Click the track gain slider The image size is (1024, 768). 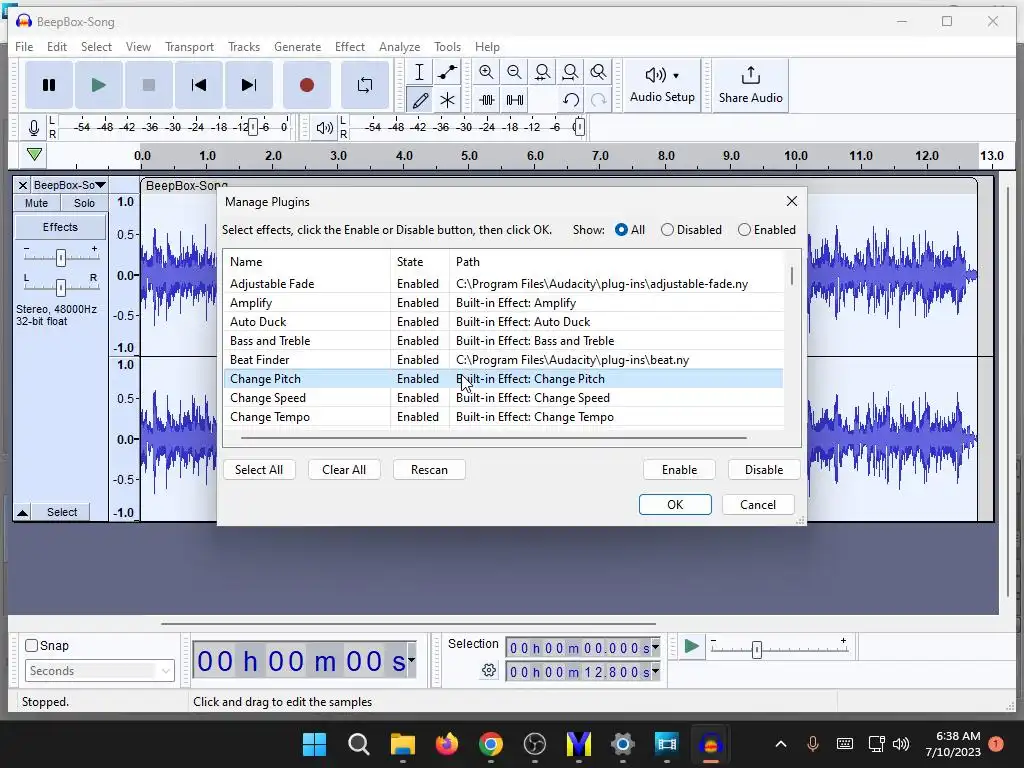[x=61, y=257]
